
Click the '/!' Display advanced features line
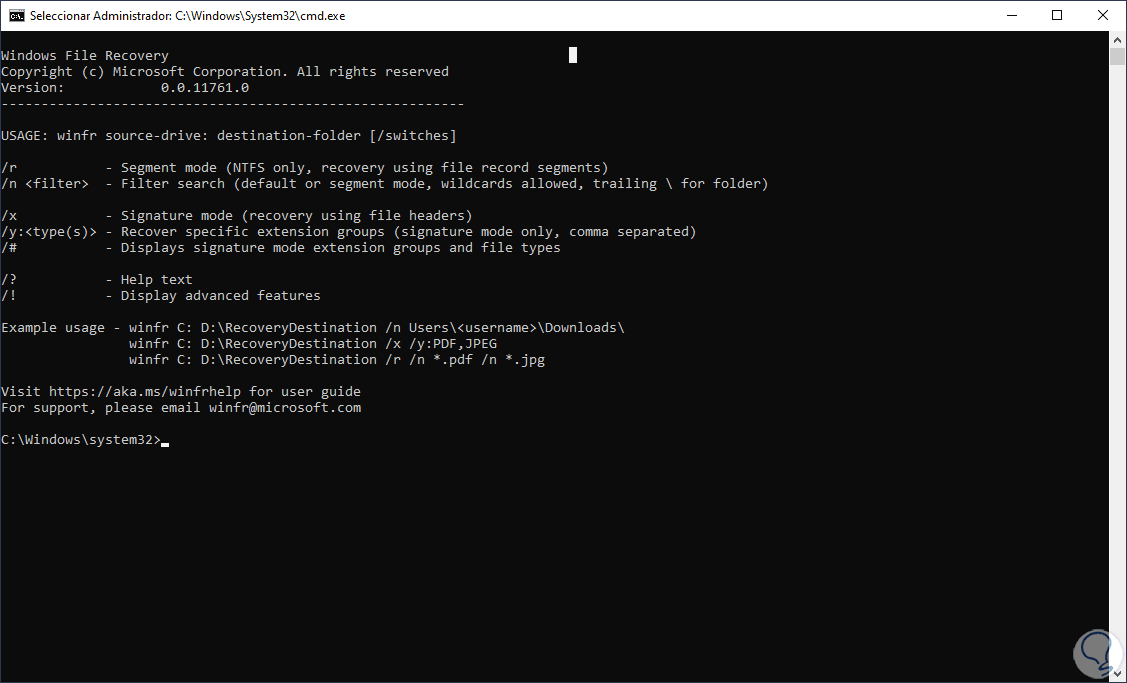(x=161, y=295)
